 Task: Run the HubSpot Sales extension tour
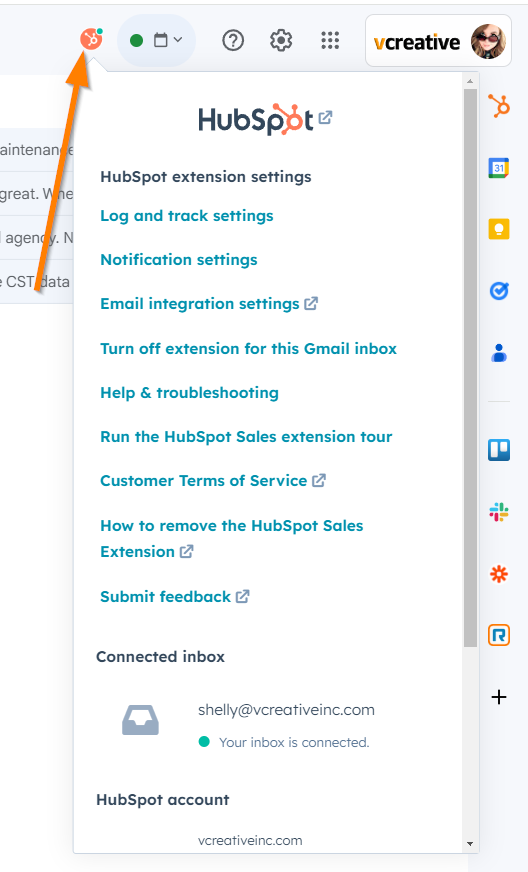pos(246,437)
